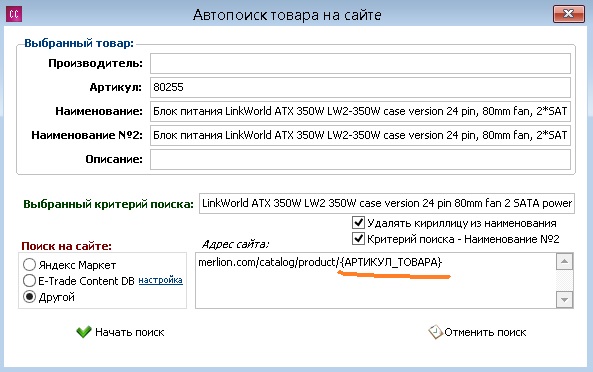593x372 pixels.
Task: Toggle Удалять кириллицу из наименования checkbox
Action: (358, 223)
